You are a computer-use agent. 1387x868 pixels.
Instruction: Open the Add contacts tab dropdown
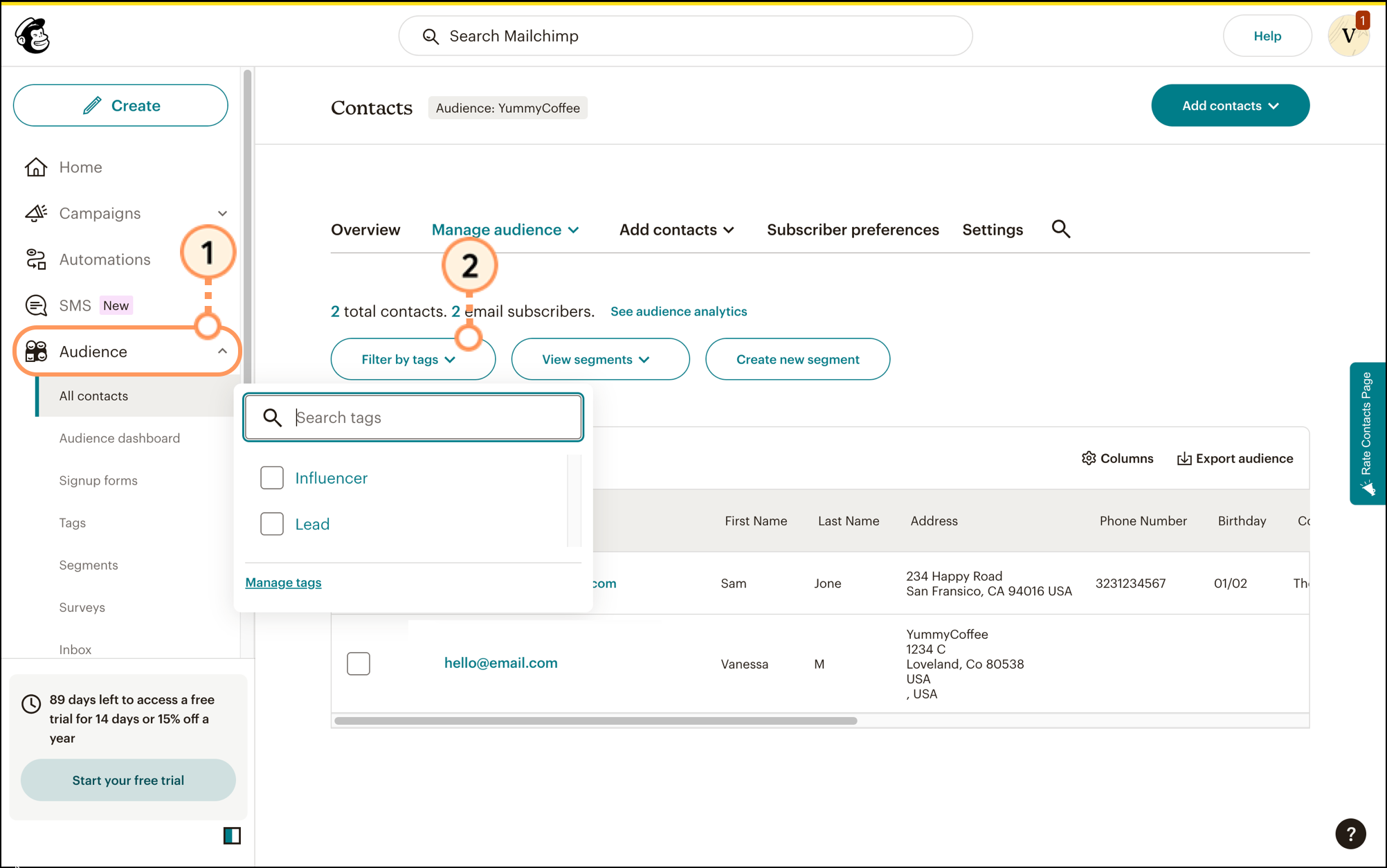pos(676,230)
